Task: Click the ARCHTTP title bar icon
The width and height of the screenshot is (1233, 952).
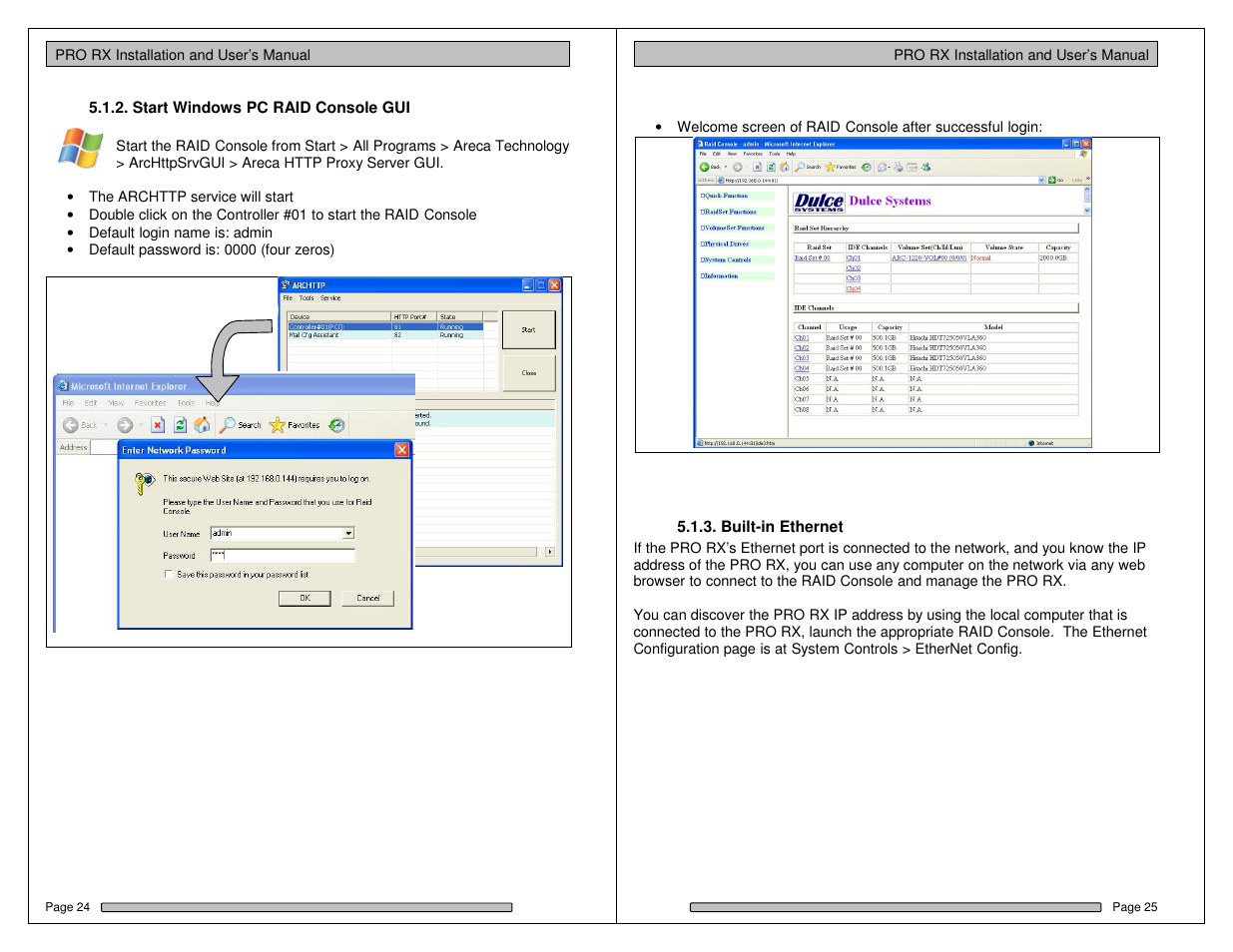Action: [x=286, y=285]
